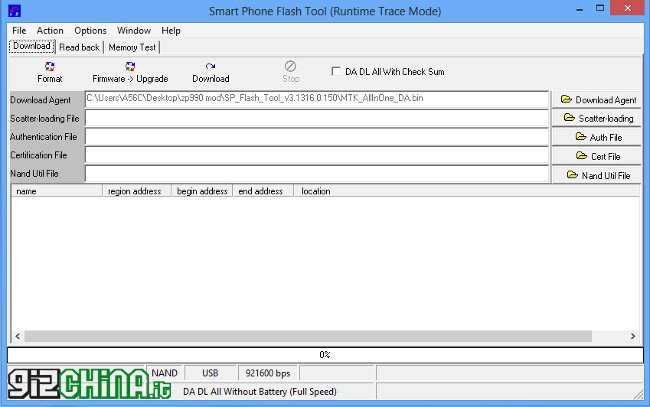Viewport: 650px width, 407px height.
Task: Start flashing with the Download icon
Action: click(x=210, y=66)
